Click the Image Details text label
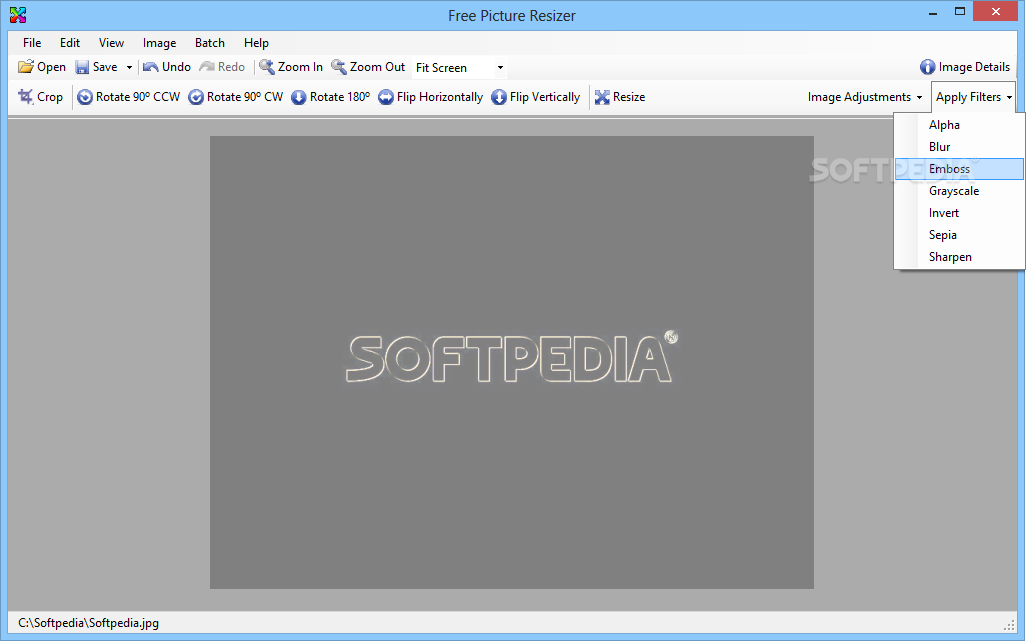The width and height of the screenshot is (1026, 641). coord(974,67)
